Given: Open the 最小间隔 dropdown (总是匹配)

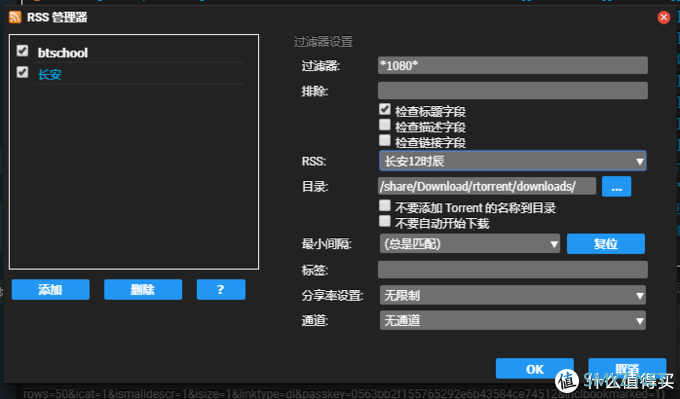Looking at the screenshot, I should point(470,244).
